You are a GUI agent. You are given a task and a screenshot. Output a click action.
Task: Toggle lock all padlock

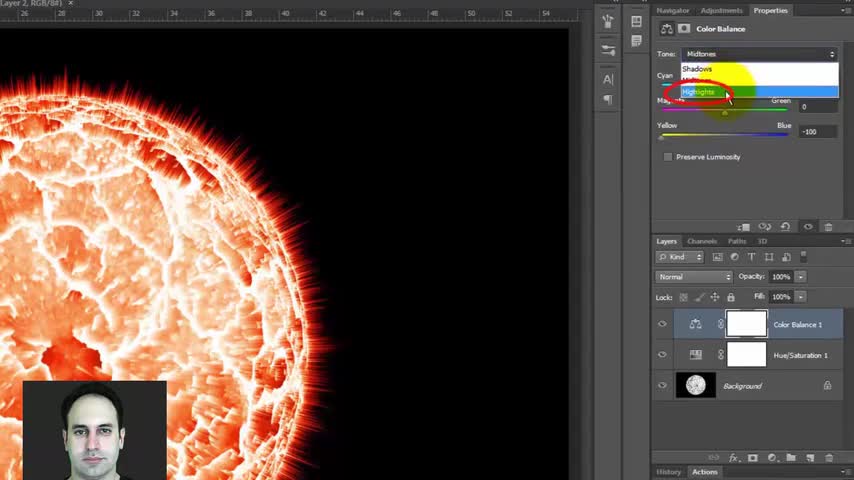[x=731, y=297]
